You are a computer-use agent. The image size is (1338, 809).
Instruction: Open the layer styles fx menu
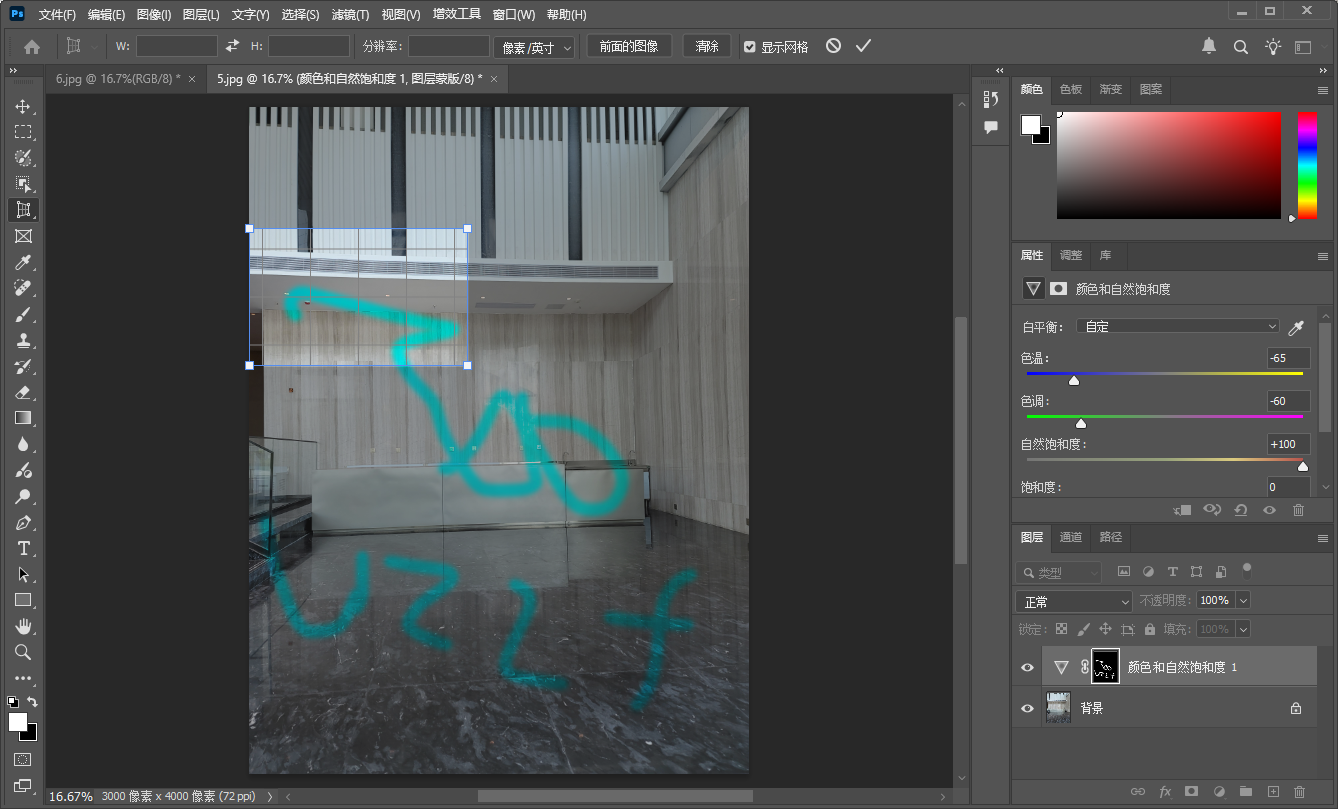coord(1167,791)
